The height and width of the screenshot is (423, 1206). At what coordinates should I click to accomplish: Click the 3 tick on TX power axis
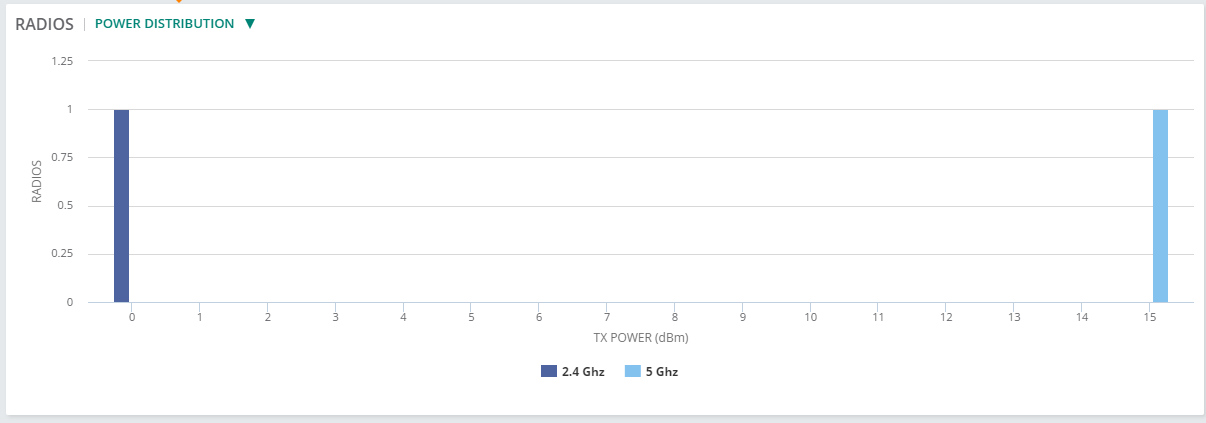click(x=335, y=317)
